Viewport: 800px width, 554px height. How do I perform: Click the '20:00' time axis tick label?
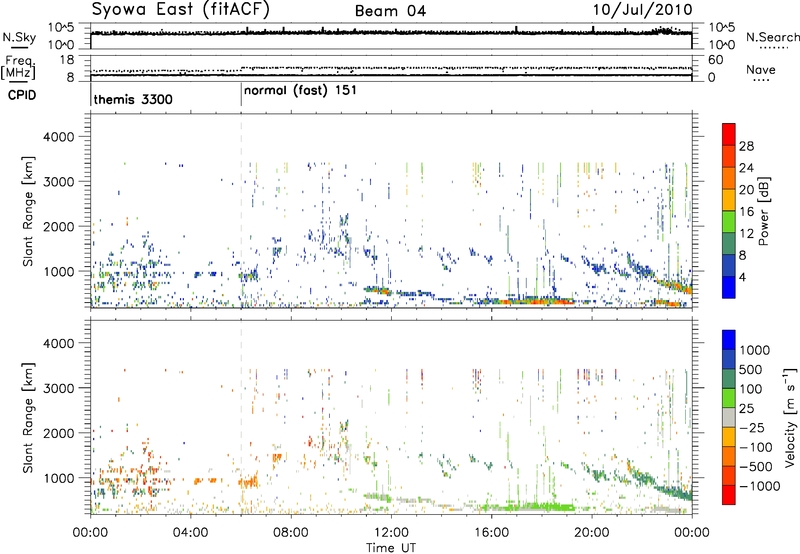[x=591, y=533]
